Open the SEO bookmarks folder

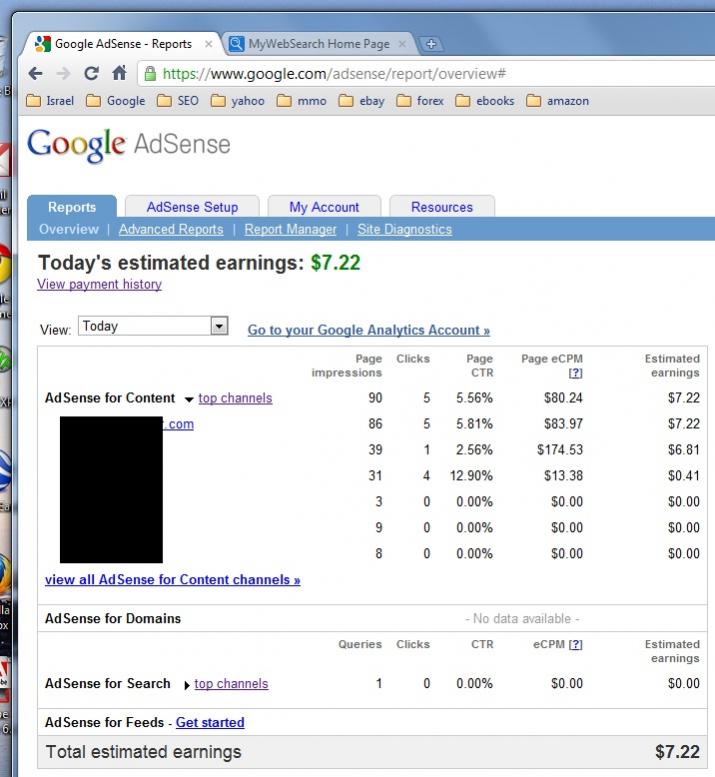(178, 101)
